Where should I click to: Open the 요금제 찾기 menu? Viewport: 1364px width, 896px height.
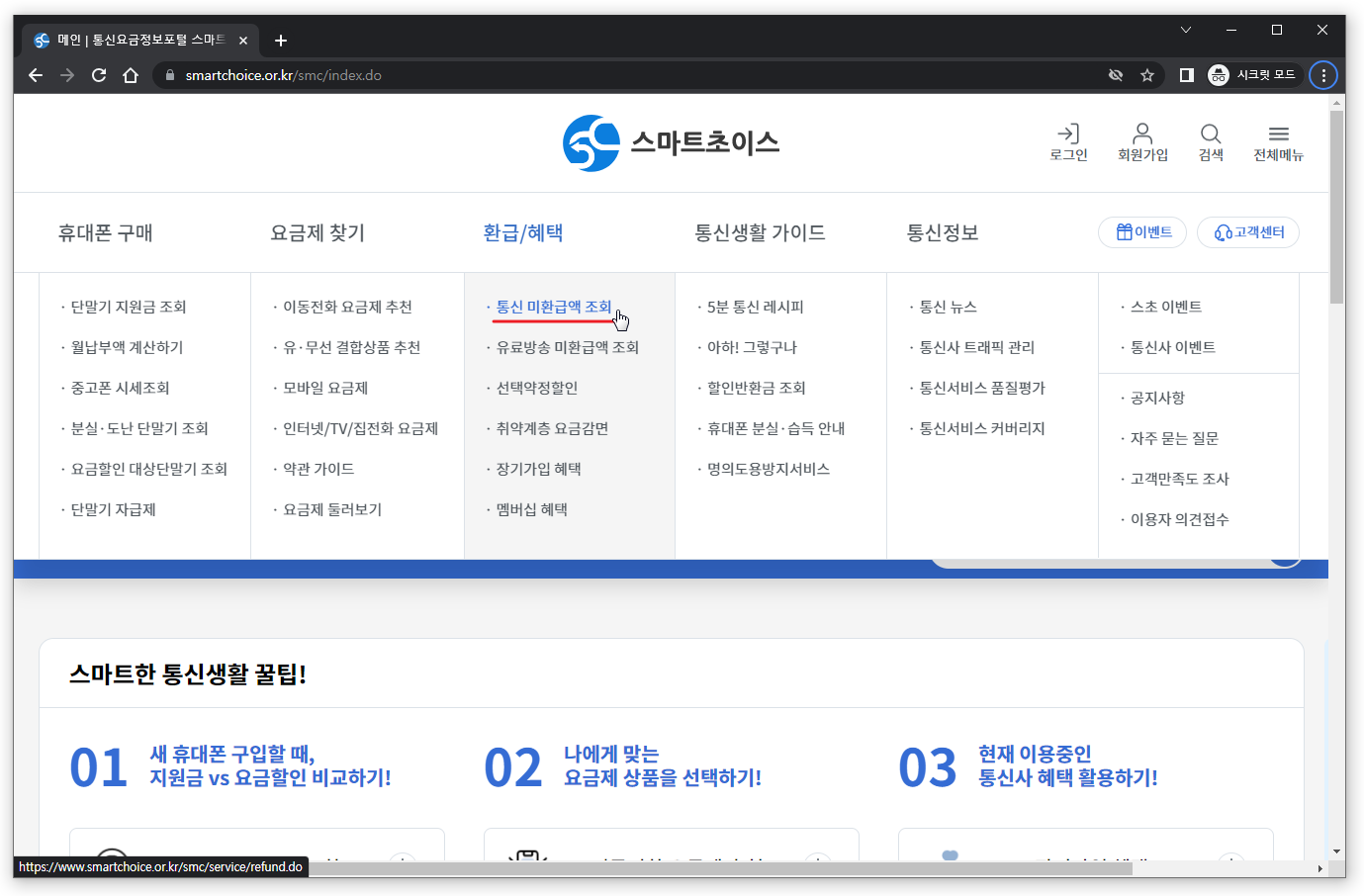pos(318,232)
